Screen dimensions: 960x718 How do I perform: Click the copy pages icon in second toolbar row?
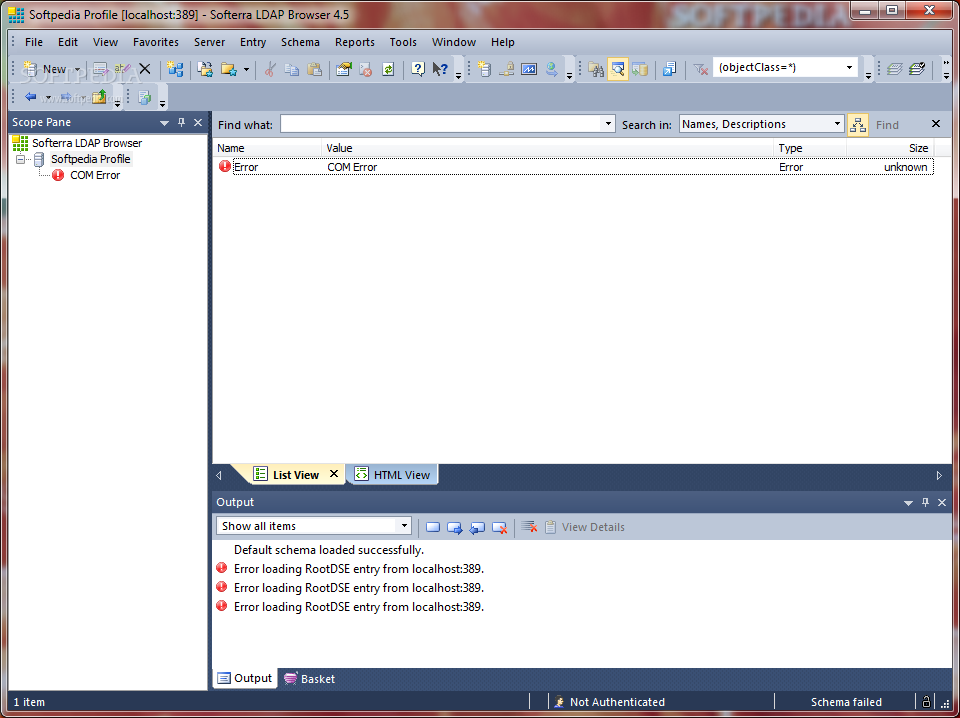144,97
